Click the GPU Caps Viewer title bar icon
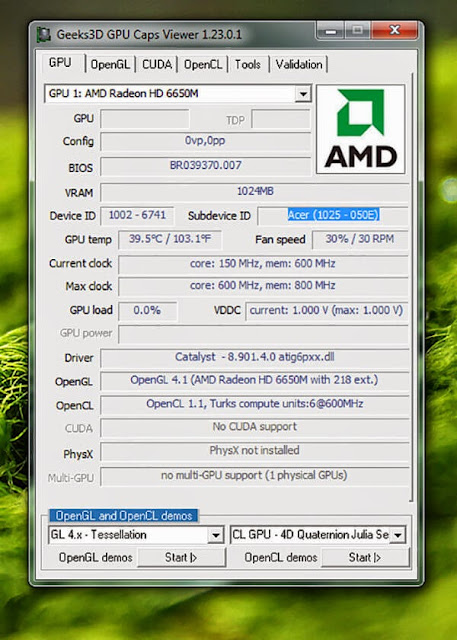The width and height of the screenshot is (457, 640). pos(44,34)
